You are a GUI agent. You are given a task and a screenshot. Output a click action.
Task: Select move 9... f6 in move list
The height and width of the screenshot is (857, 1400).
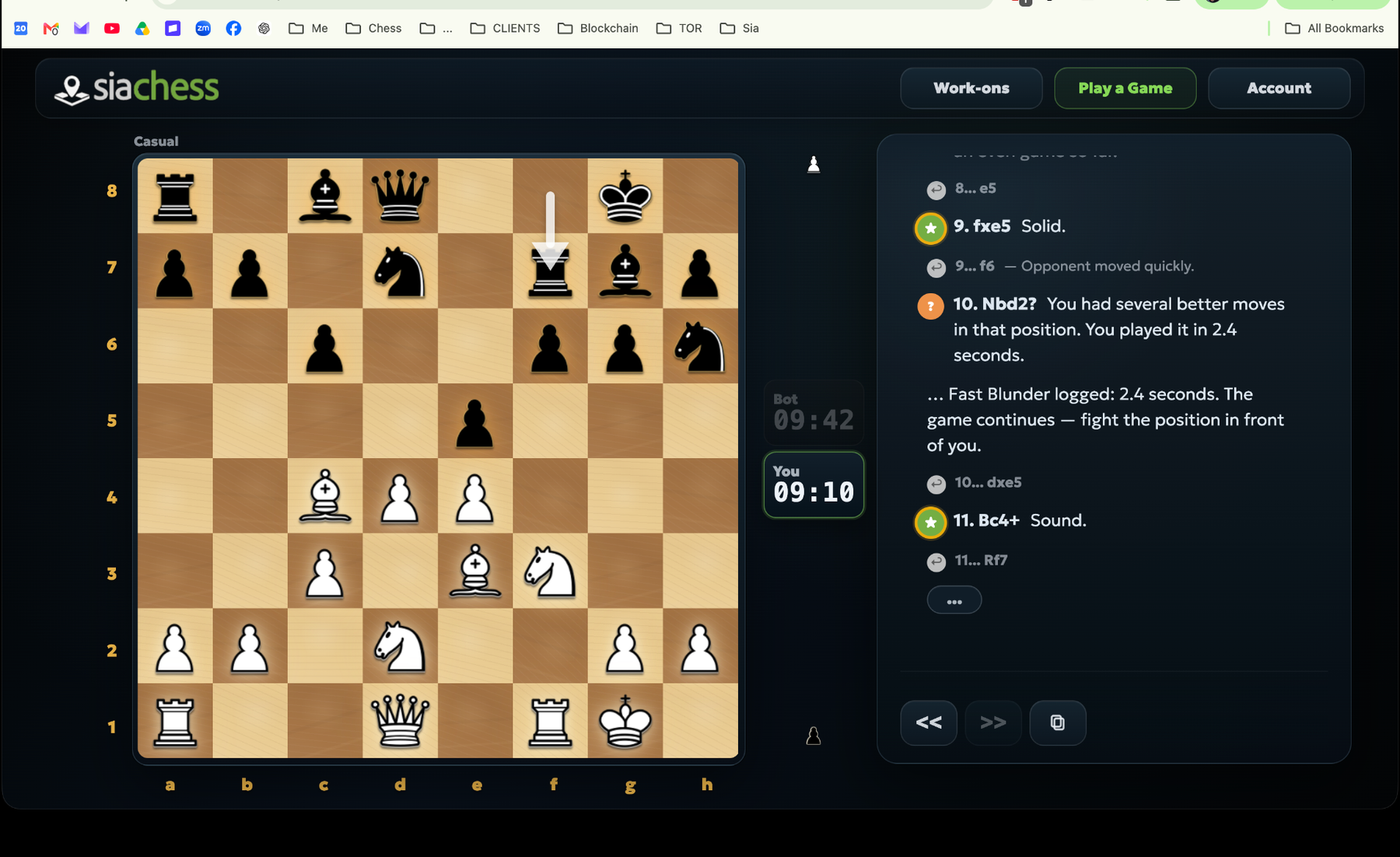click(x=975, y=266)
